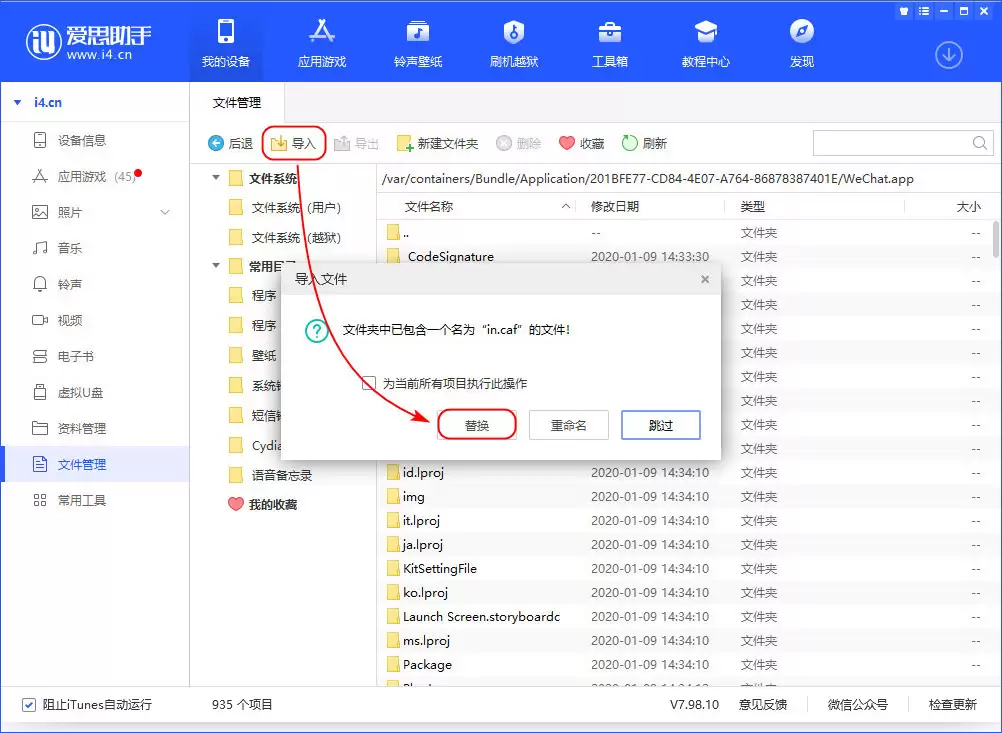Select the 文件管理 tab
The image size is (1002, 733).
point(236,102)
